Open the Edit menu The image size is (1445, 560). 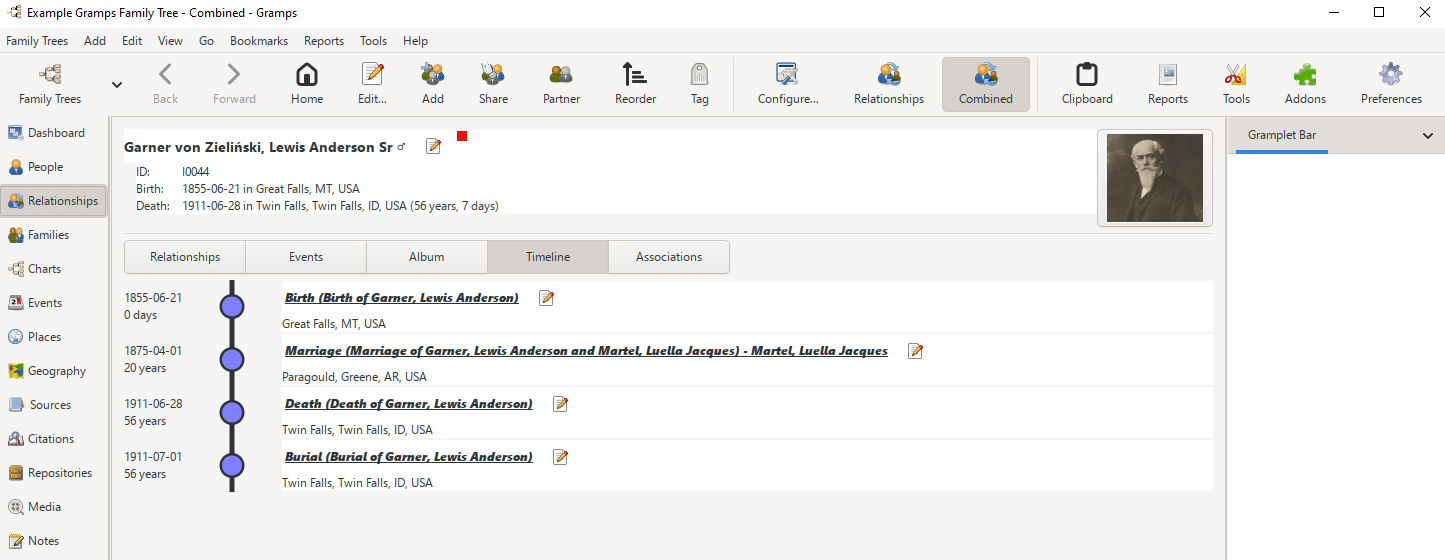click(132, 41)
